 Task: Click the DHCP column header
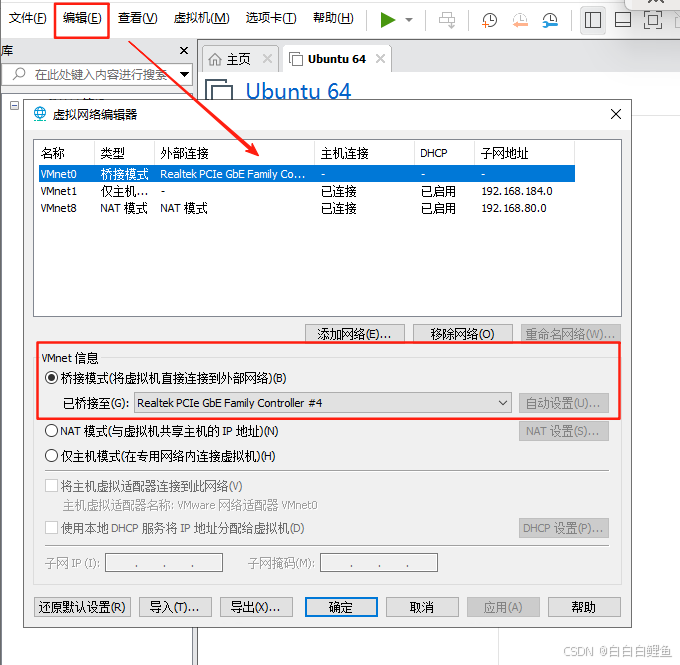[x=444, y=153]
